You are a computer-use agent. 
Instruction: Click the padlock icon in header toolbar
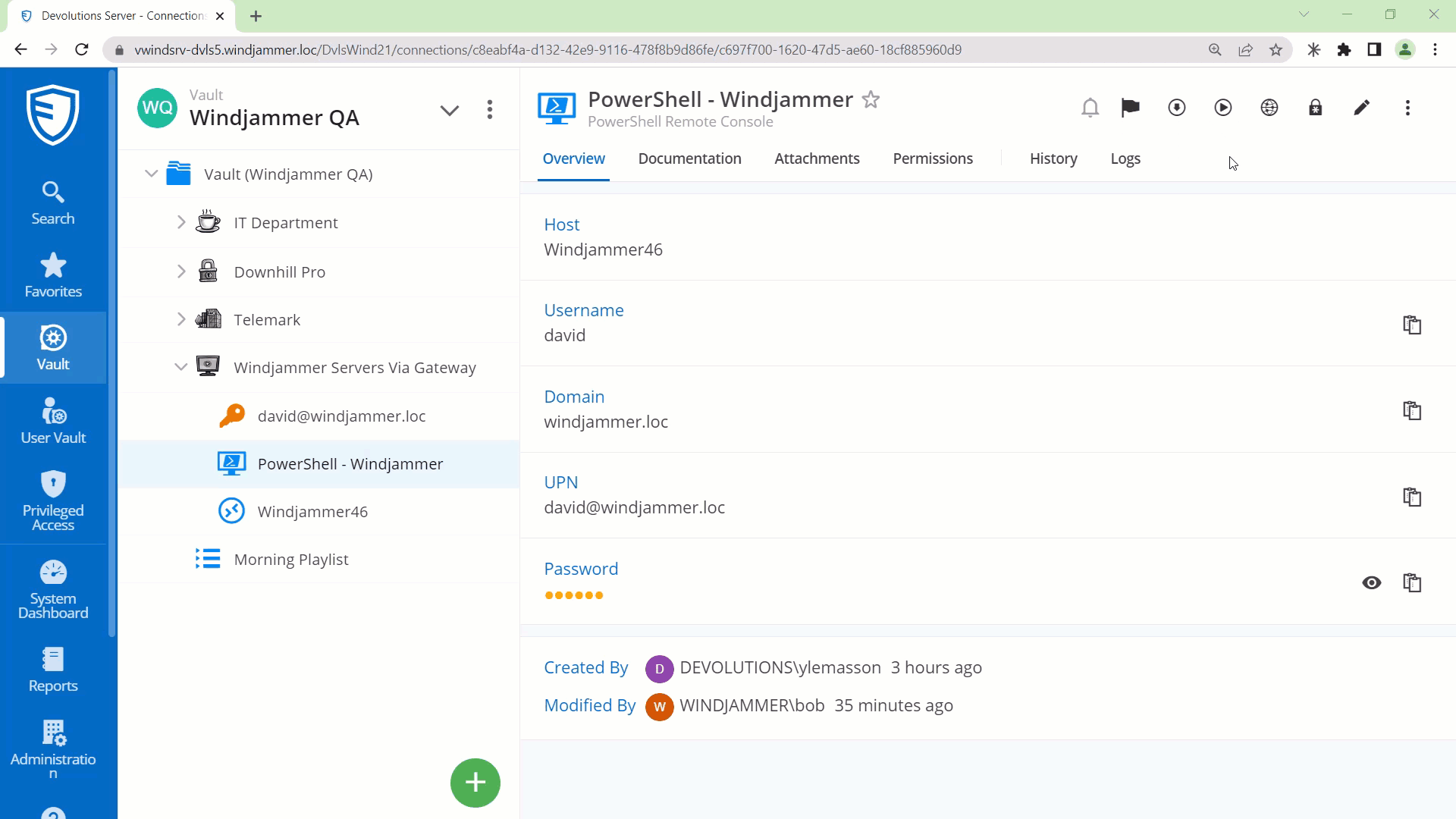1316,108
